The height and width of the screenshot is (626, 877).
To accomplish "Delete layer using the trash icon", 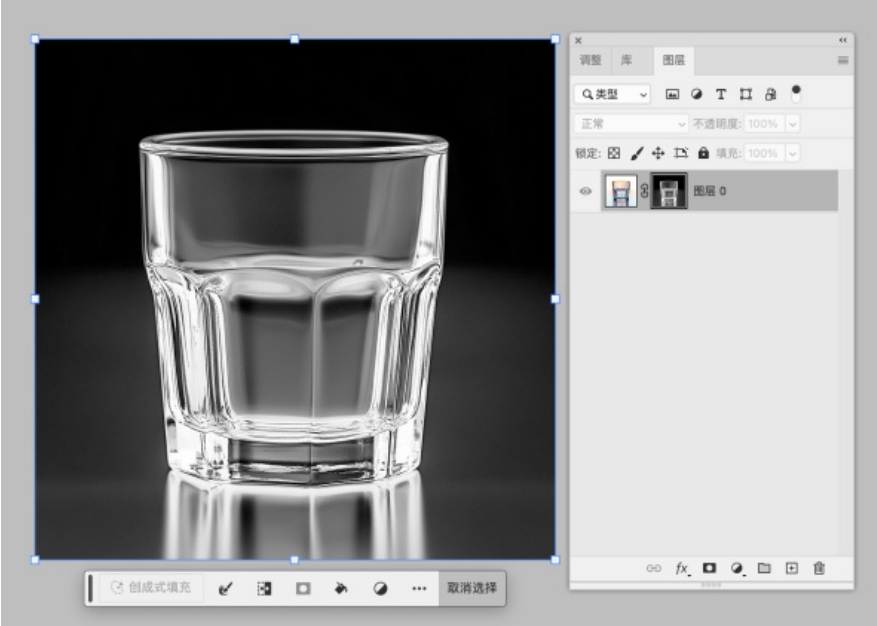I will (x=819, y=568).
